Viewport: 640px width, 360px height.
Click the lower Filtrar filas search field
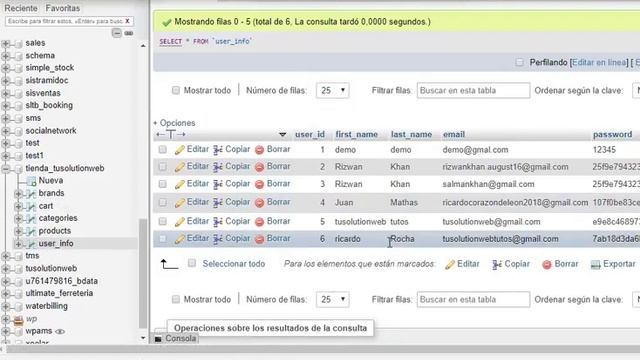[x=473, y=300]
